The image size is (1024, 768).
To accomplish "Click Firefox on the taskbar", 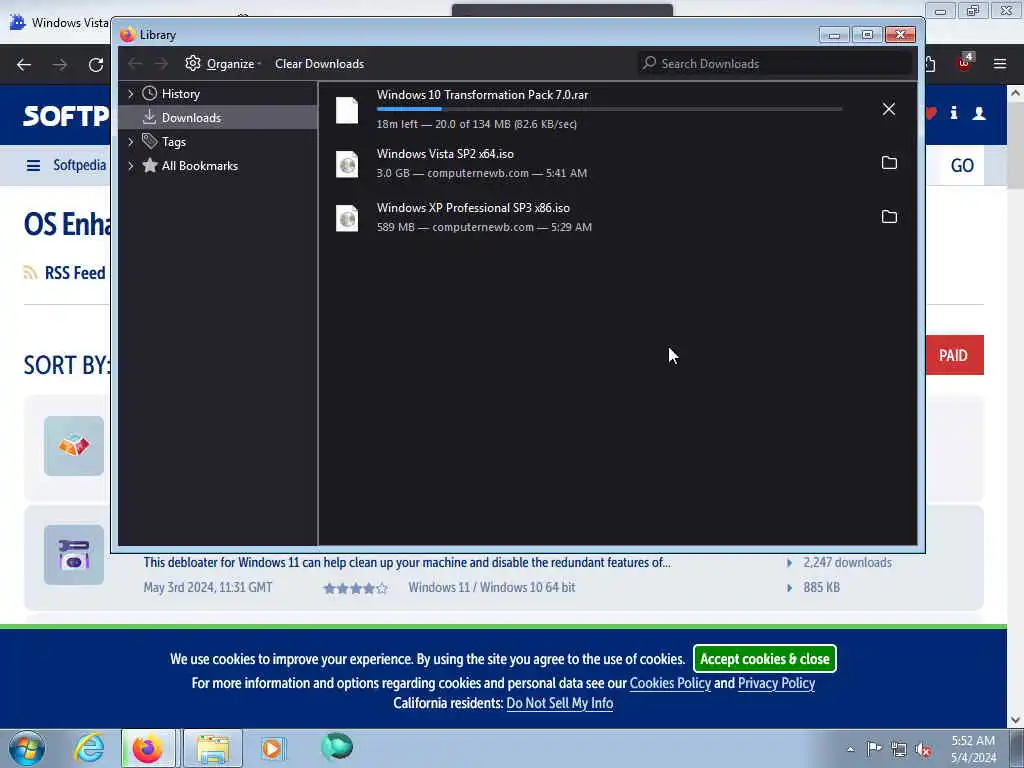I will [148, 748].
